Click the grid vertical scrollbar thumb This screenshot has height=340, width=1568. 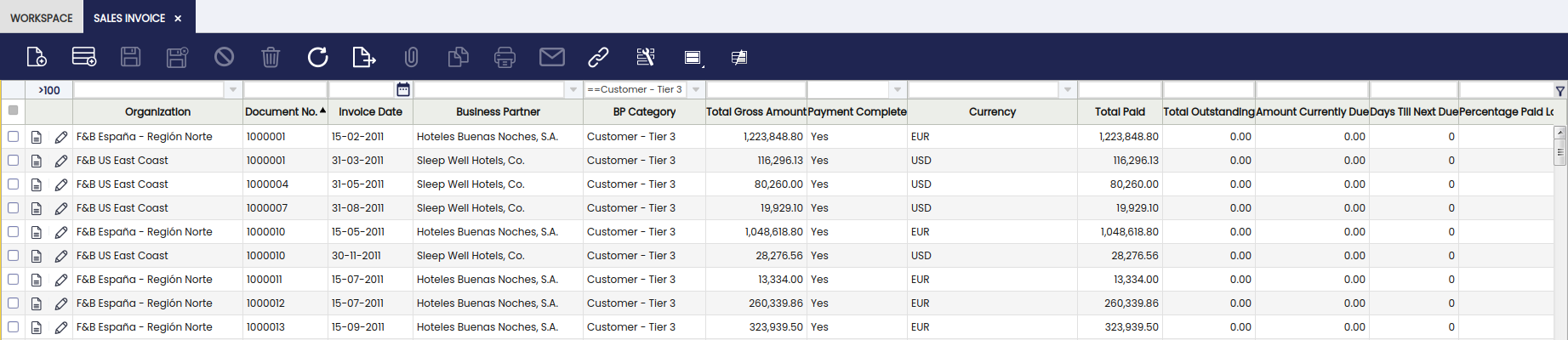(1559, 151)
